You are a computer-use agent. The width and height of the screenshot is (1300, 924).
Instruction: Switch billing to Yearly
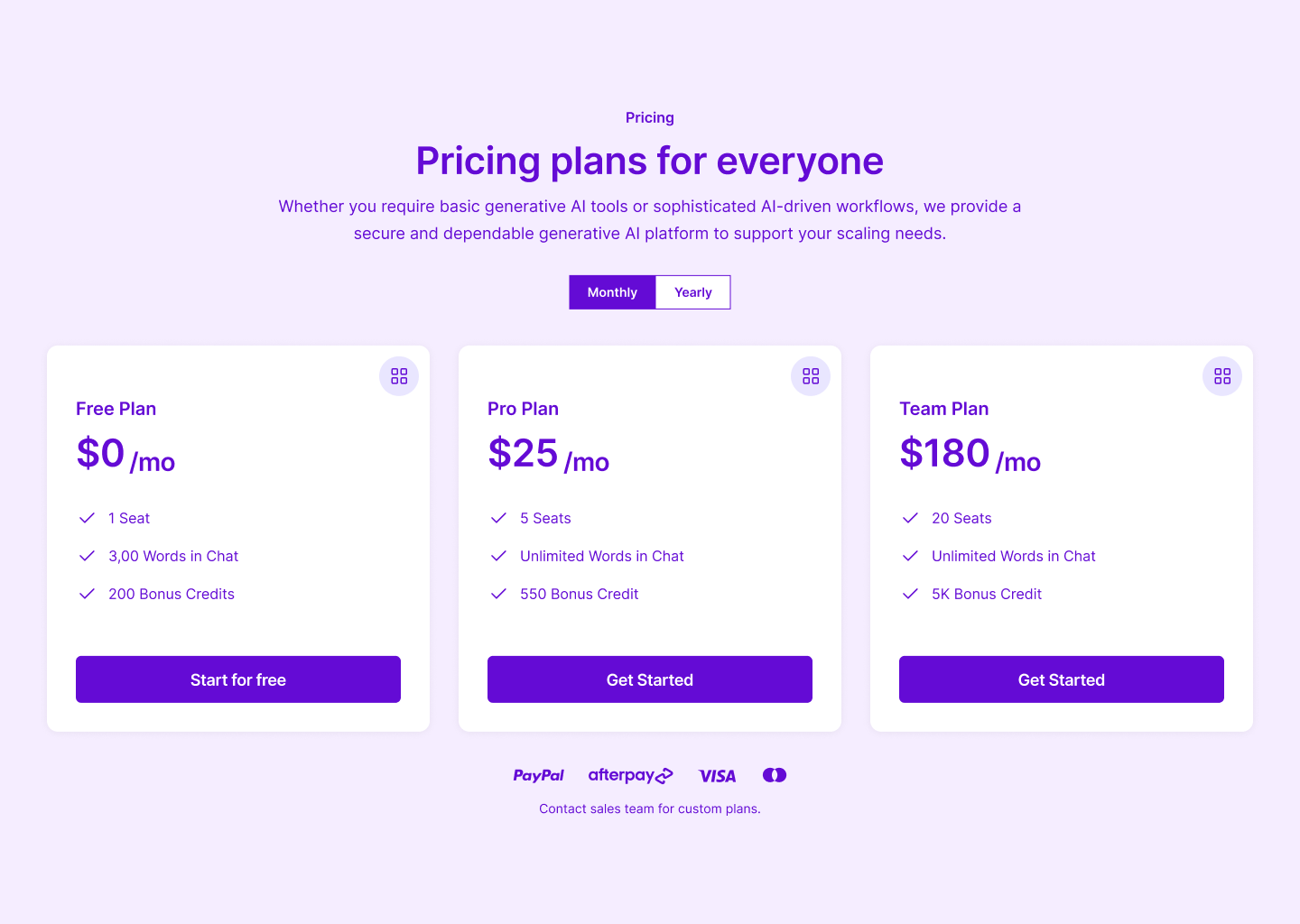(693, 292)
